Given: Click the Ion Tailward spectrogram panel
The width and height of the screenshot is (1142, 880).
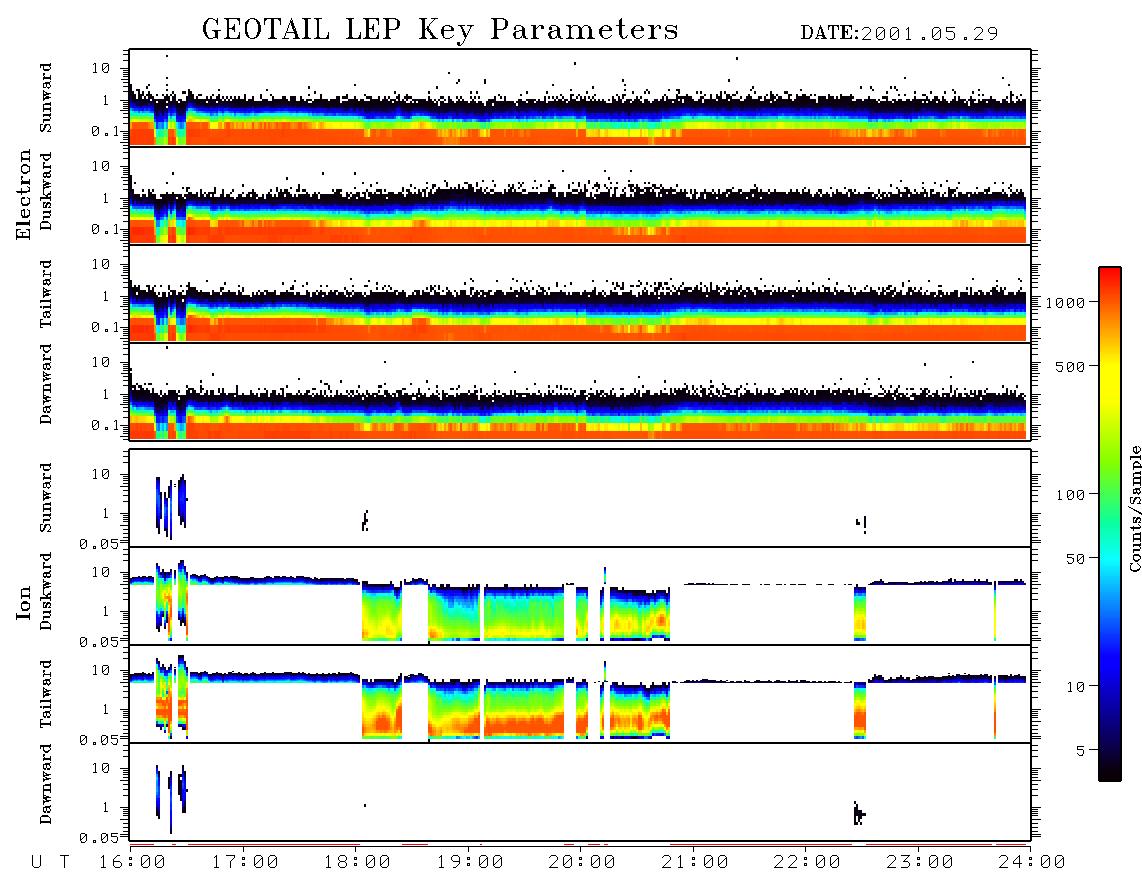Looking at the screenshot, I should (x=580, y=694).
